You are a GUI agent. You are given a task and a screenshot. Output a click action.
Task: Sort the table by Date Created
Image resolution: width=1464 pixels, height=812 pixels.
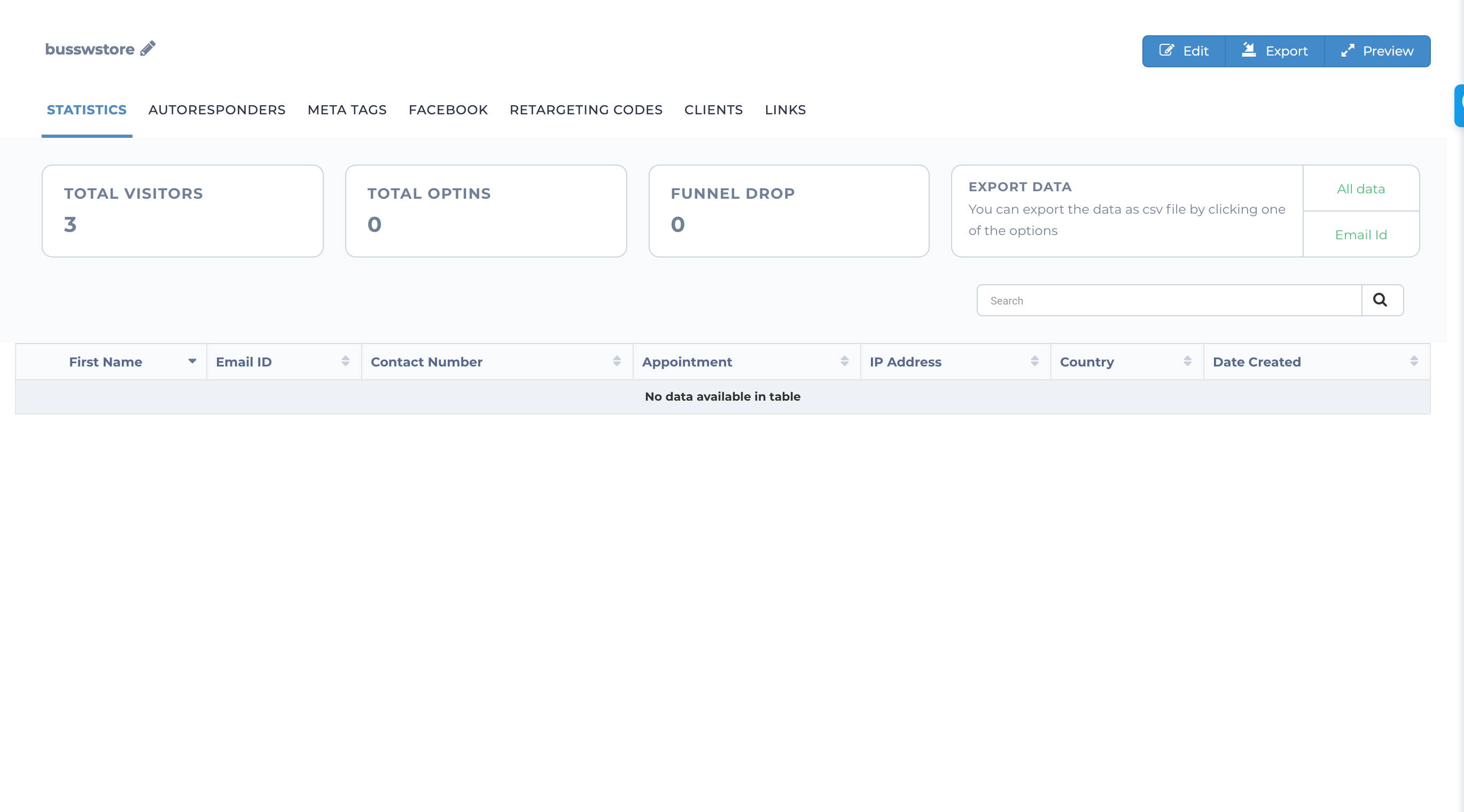coord(1316,362)
